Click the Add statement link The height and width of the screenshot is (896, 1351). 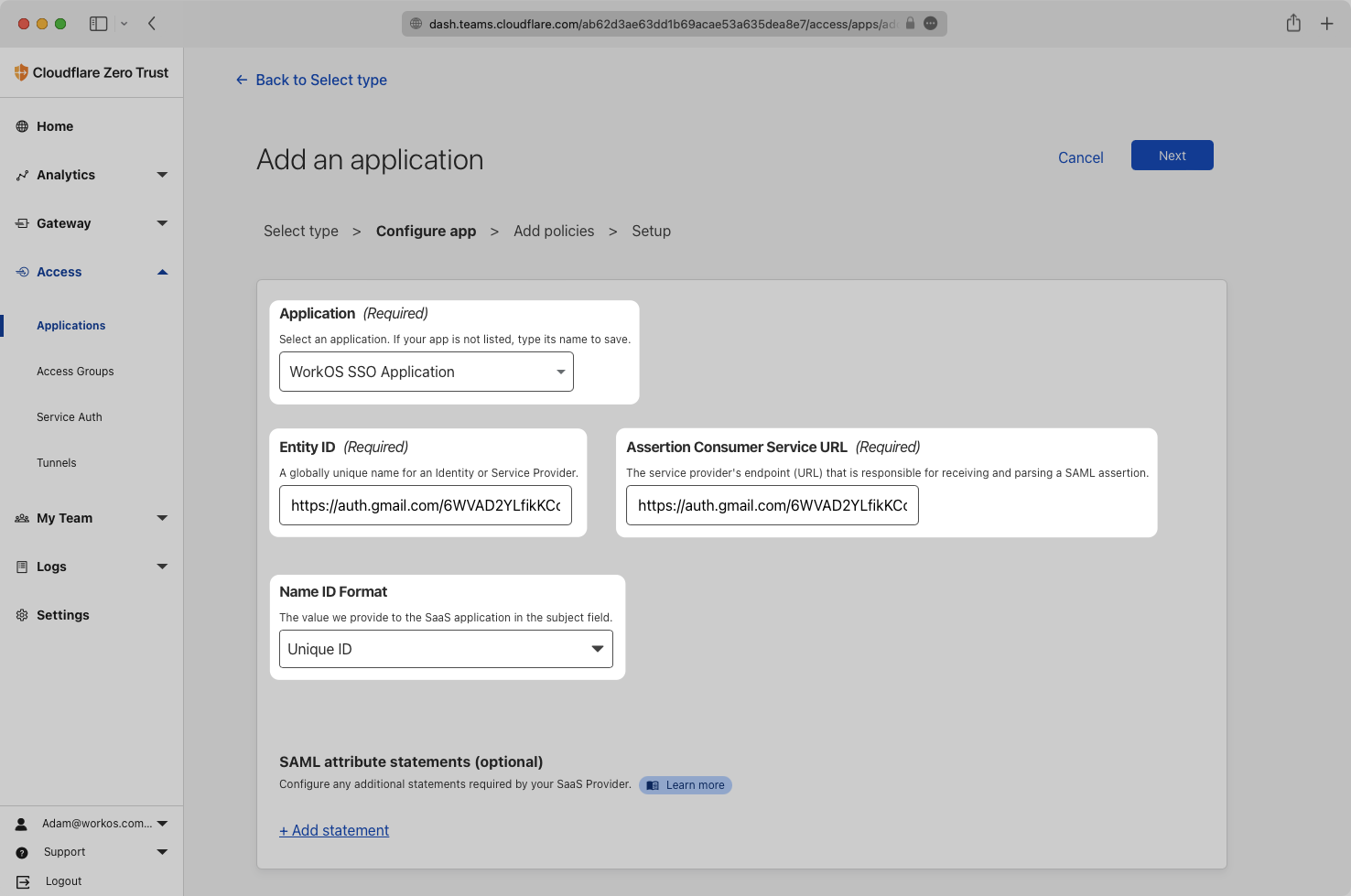tap(334, 830)
